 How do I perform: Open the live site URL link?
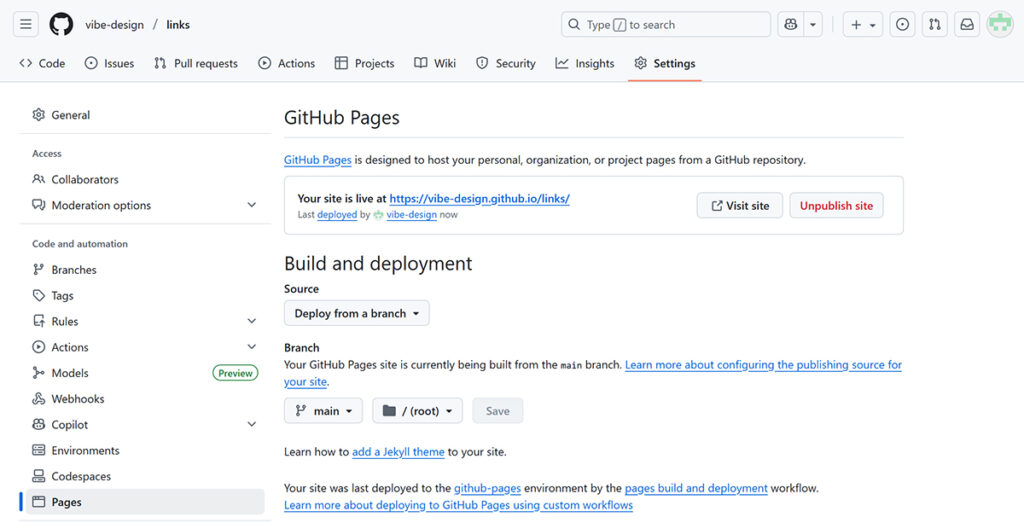coord(479,199)
